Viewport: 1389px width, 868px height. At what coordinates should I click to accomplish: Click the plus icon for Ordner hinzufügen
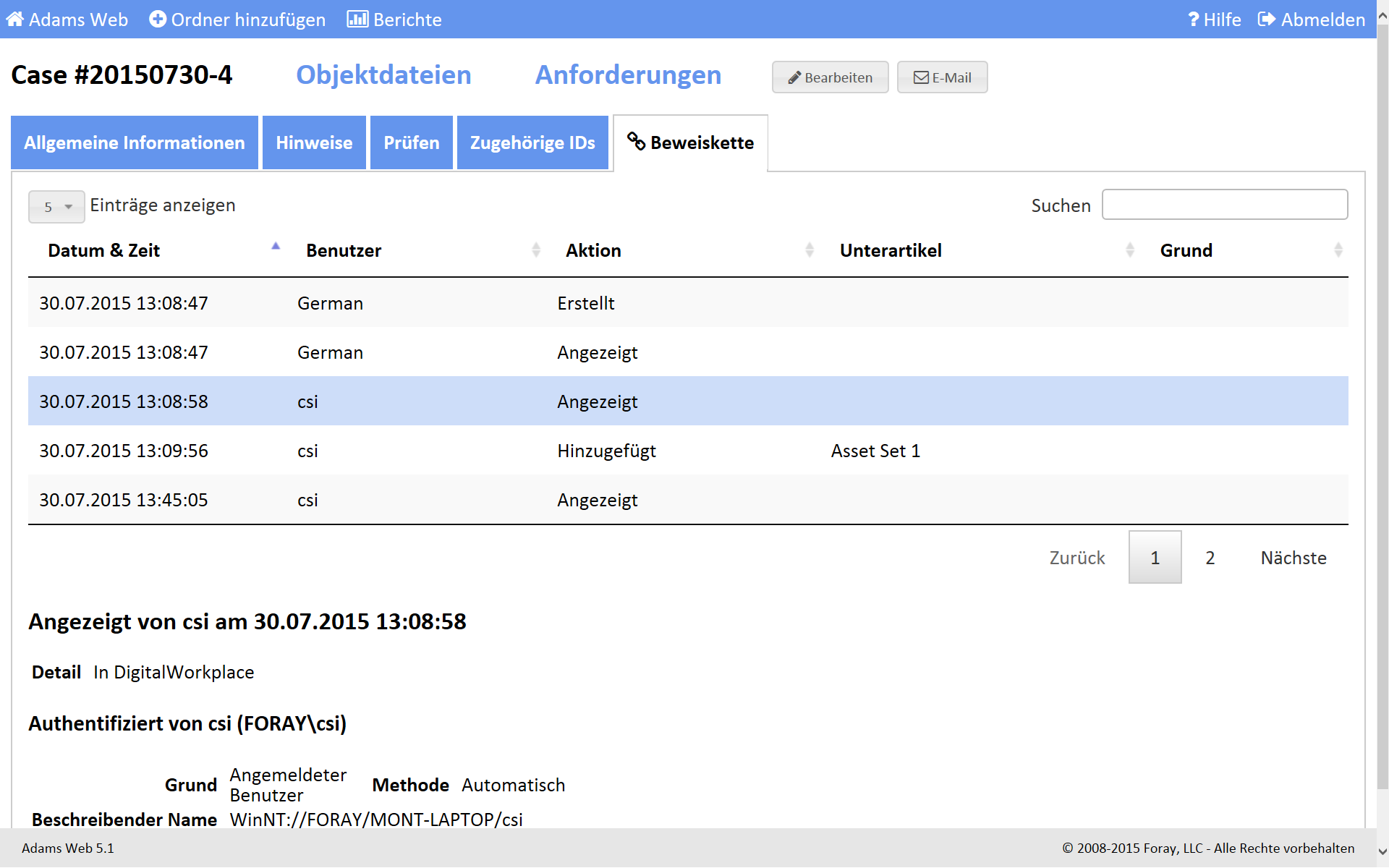[158, 20]
